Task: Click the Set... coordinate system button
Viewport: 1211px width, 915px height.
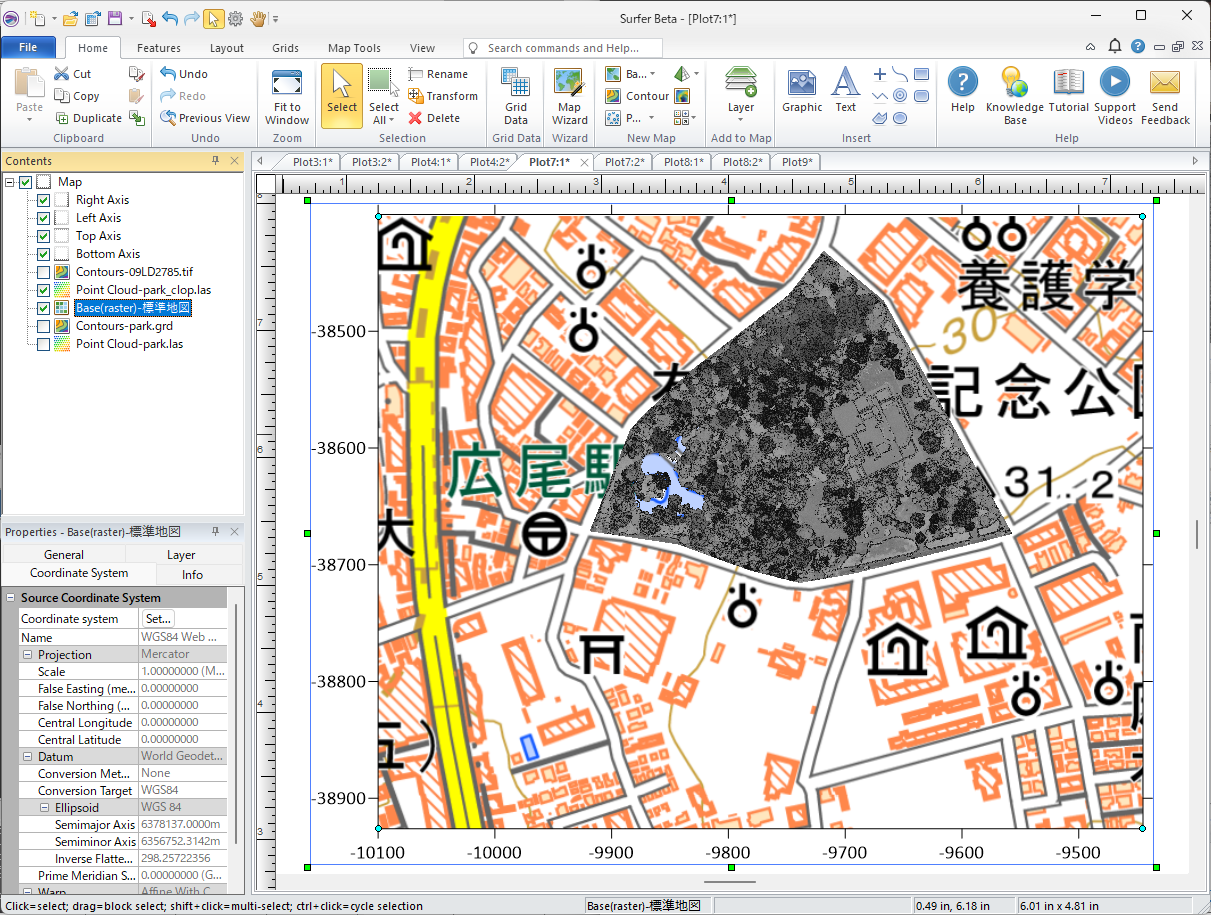Action: [x=158, y=619]
